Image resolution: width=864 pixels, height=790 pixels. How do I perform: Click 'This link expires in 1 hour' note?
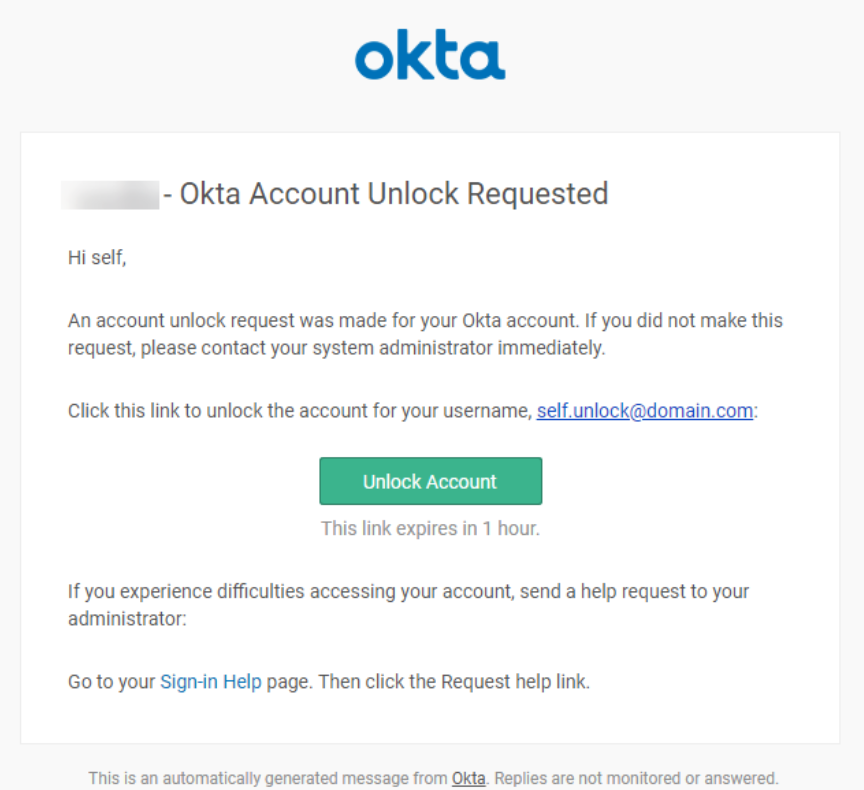click(430, 528)
